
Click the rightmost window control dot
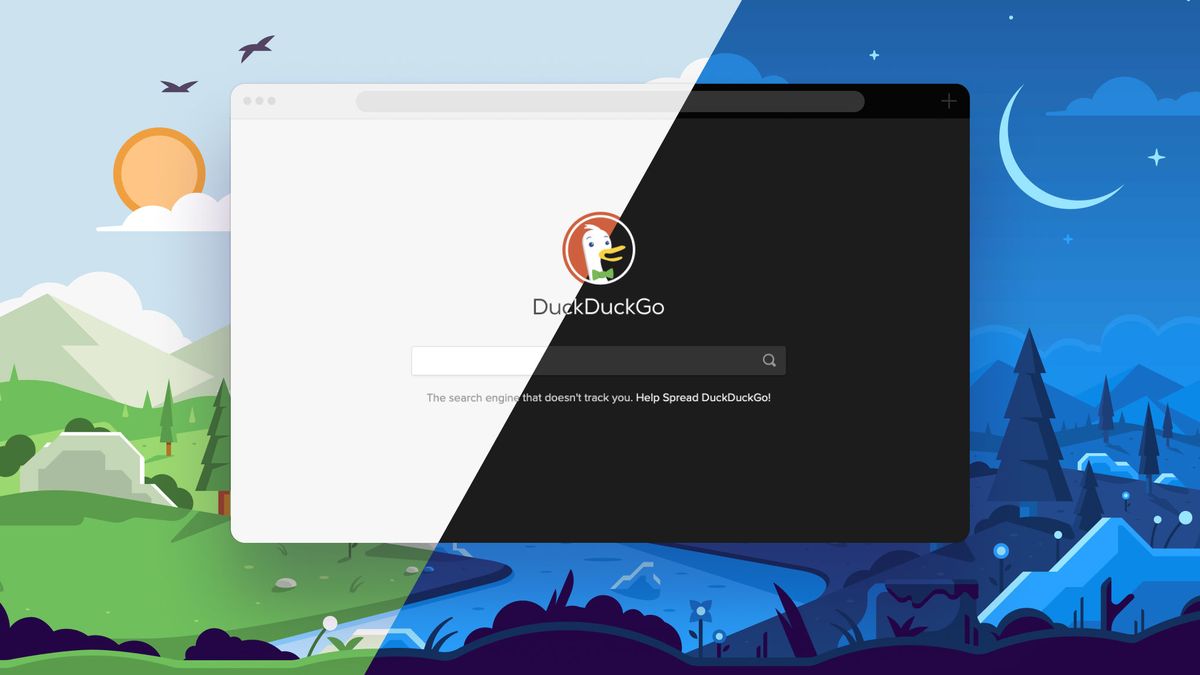click(274, 101)
